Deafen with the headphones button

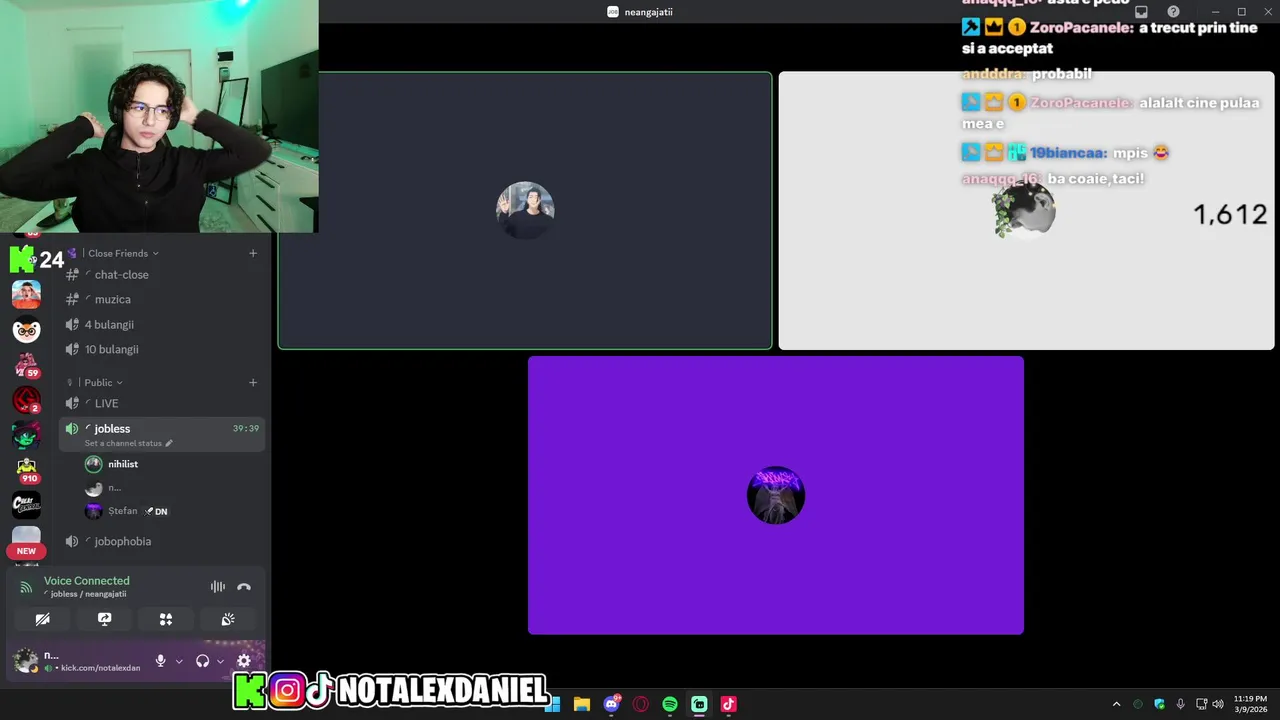click(x=202, y=661)
